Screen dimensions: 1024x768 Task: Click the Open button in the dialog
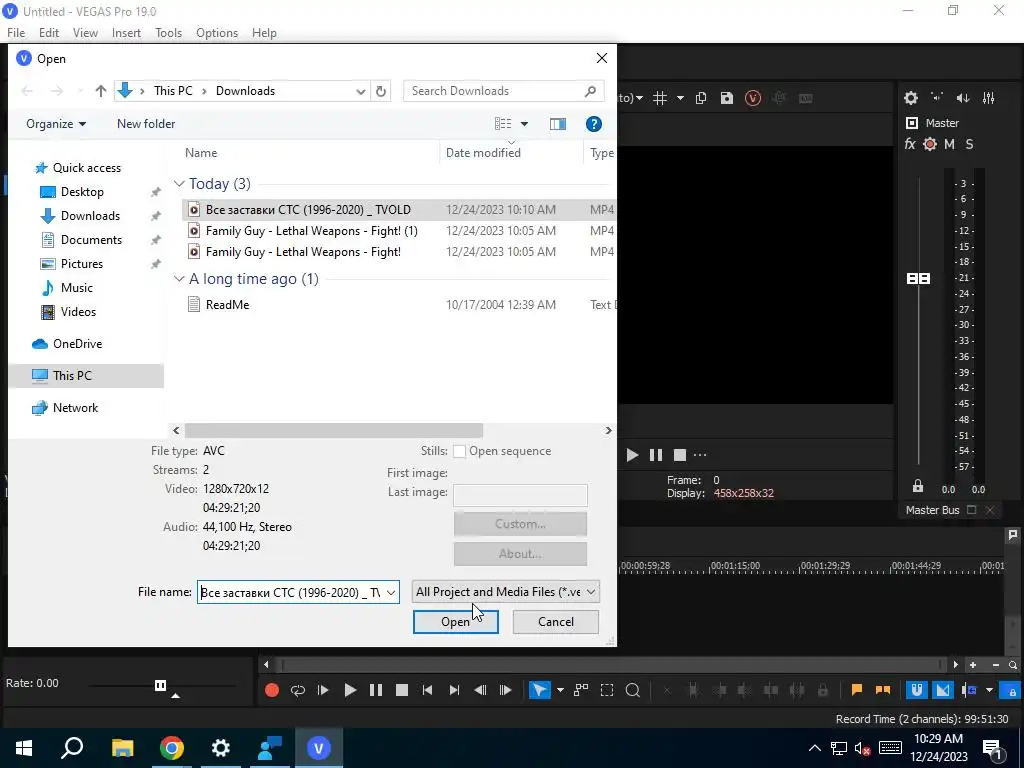click(456, 622)
